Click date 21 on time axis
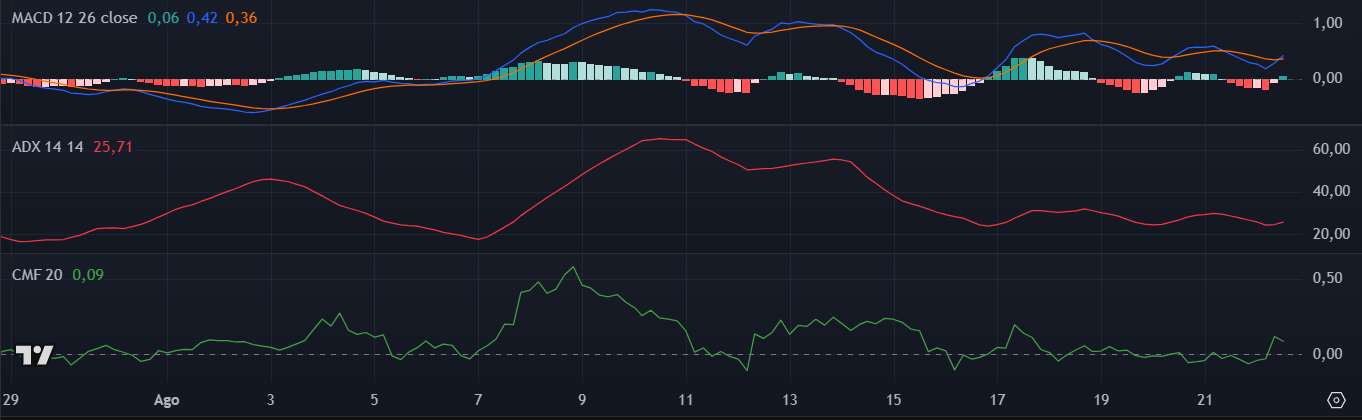This screenshot has width=1362, height=420. pyautogui.click(x=1206, y=400)
